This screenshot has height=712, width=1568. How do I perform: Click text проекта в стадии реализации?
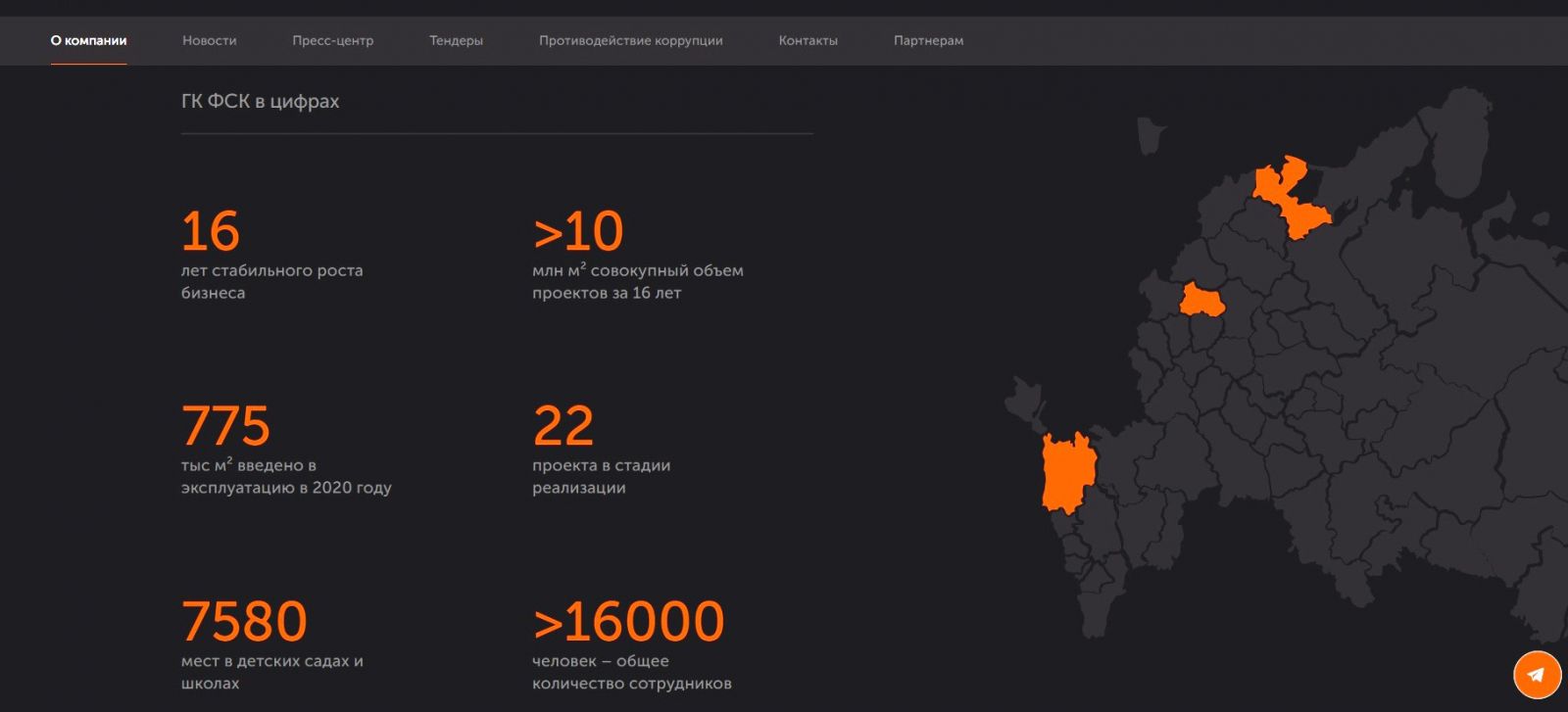point(601,476)
